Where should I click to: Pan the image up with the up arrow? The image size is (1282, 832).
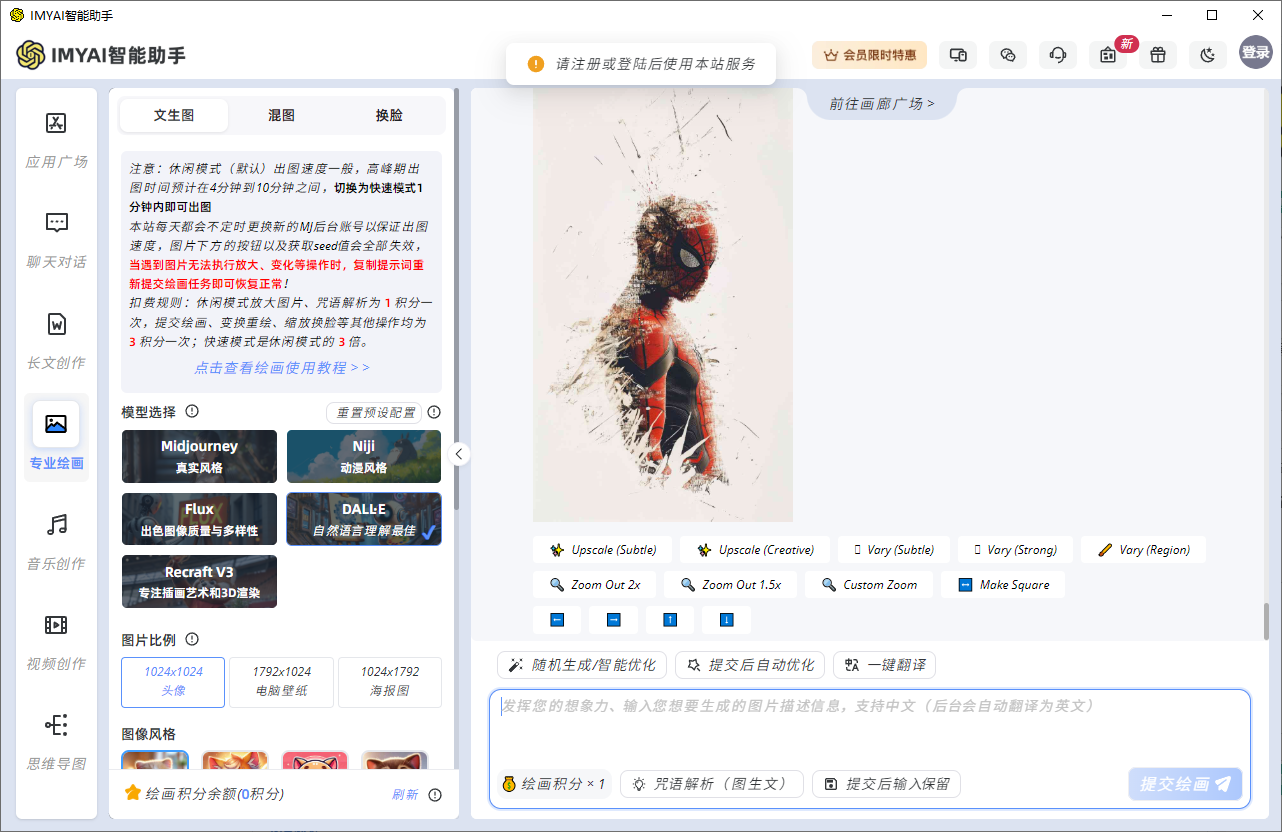(670, 620)
